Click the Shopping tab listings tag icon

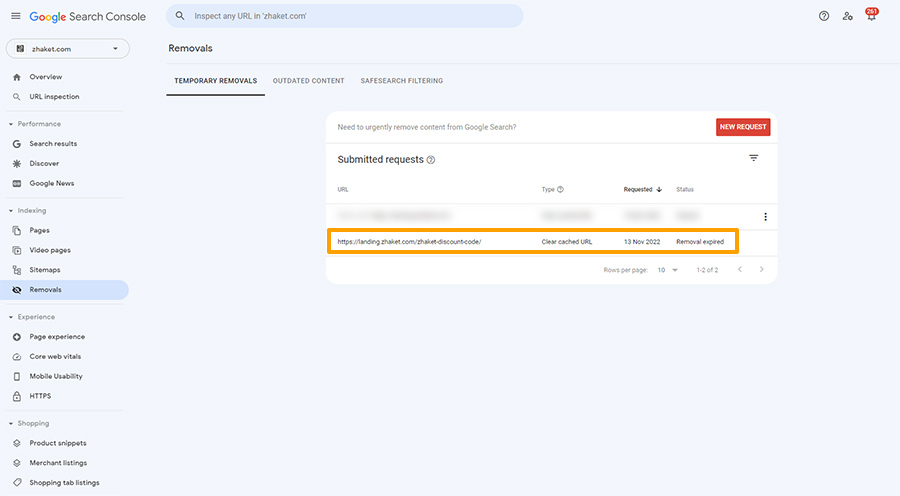(x=17, y=483)
